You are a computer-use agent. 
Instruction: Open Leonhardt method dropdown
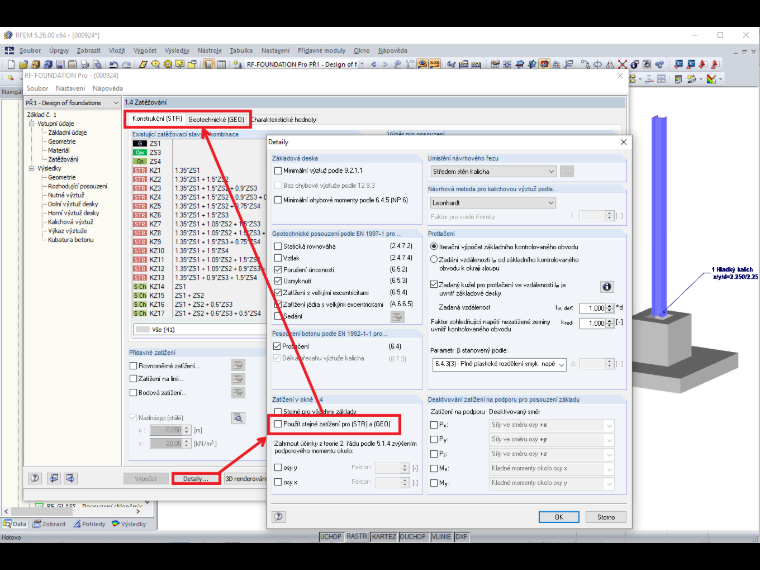click(x=493, y=203)
